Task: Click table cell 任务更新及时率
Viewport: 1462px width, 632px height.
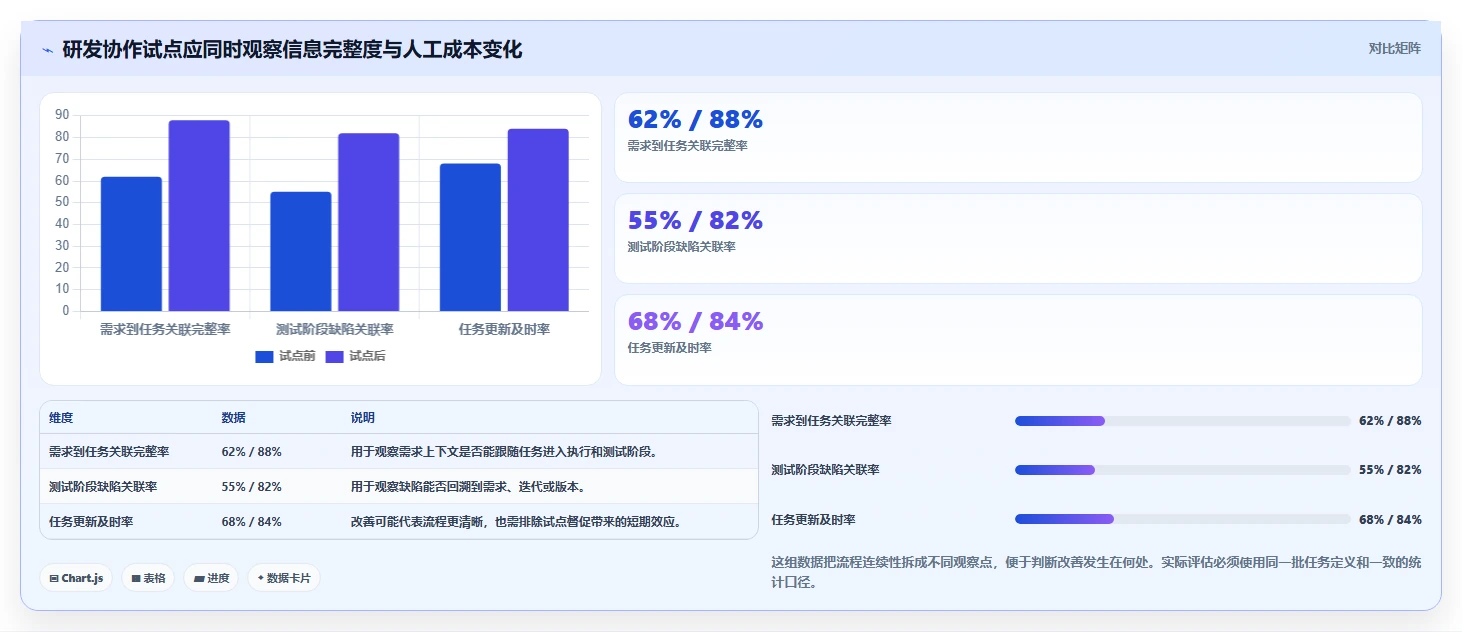Action: click(91, 522)
